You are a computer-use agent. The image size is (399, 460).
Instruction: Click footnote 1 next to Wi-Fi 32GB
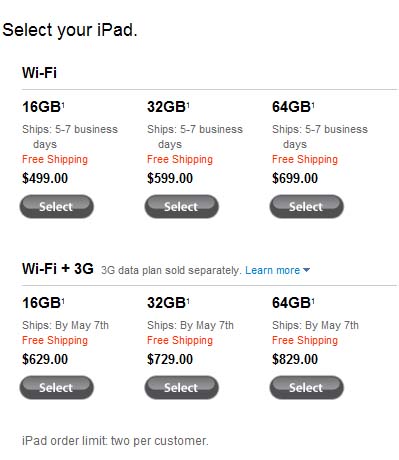click(x=188, y=105)
